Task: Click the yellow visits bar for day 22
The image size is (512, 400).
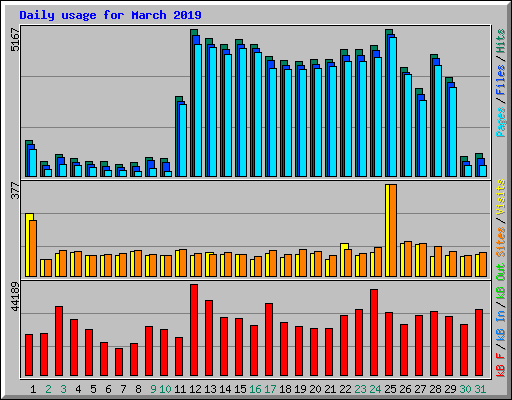Action: (x=343, y=260)
